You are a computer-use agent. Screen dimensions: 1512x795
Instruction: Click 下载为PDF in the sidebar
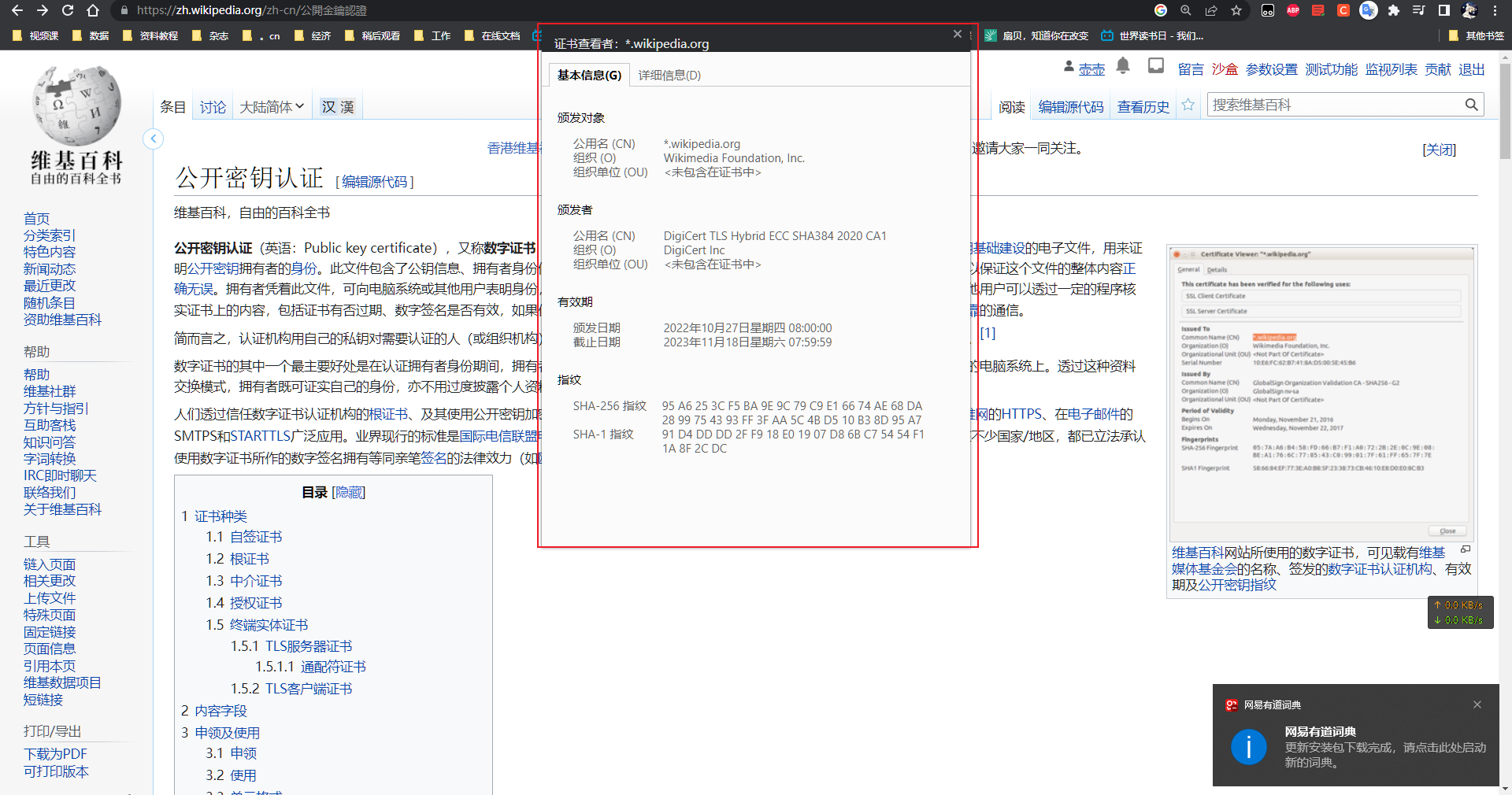pos(55,754)
